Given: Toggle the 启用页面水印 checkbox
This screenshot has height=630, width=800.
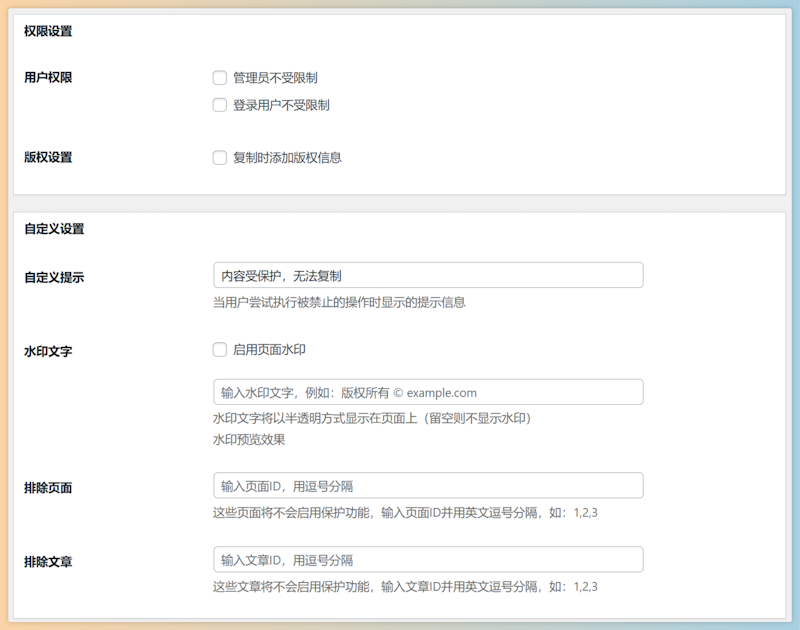Looking at the screenshot, I should [x=220, y=350].
